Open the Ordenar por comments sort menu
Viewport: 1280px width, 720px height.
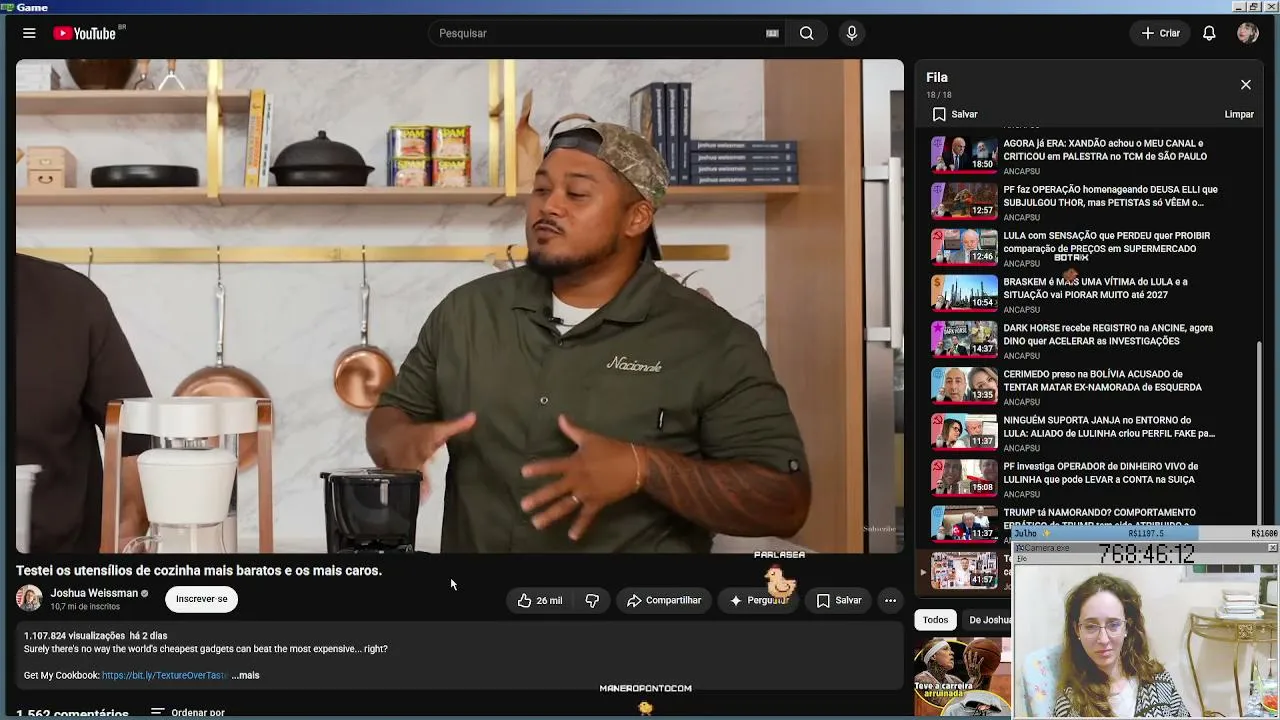click(x=188, y=713)
